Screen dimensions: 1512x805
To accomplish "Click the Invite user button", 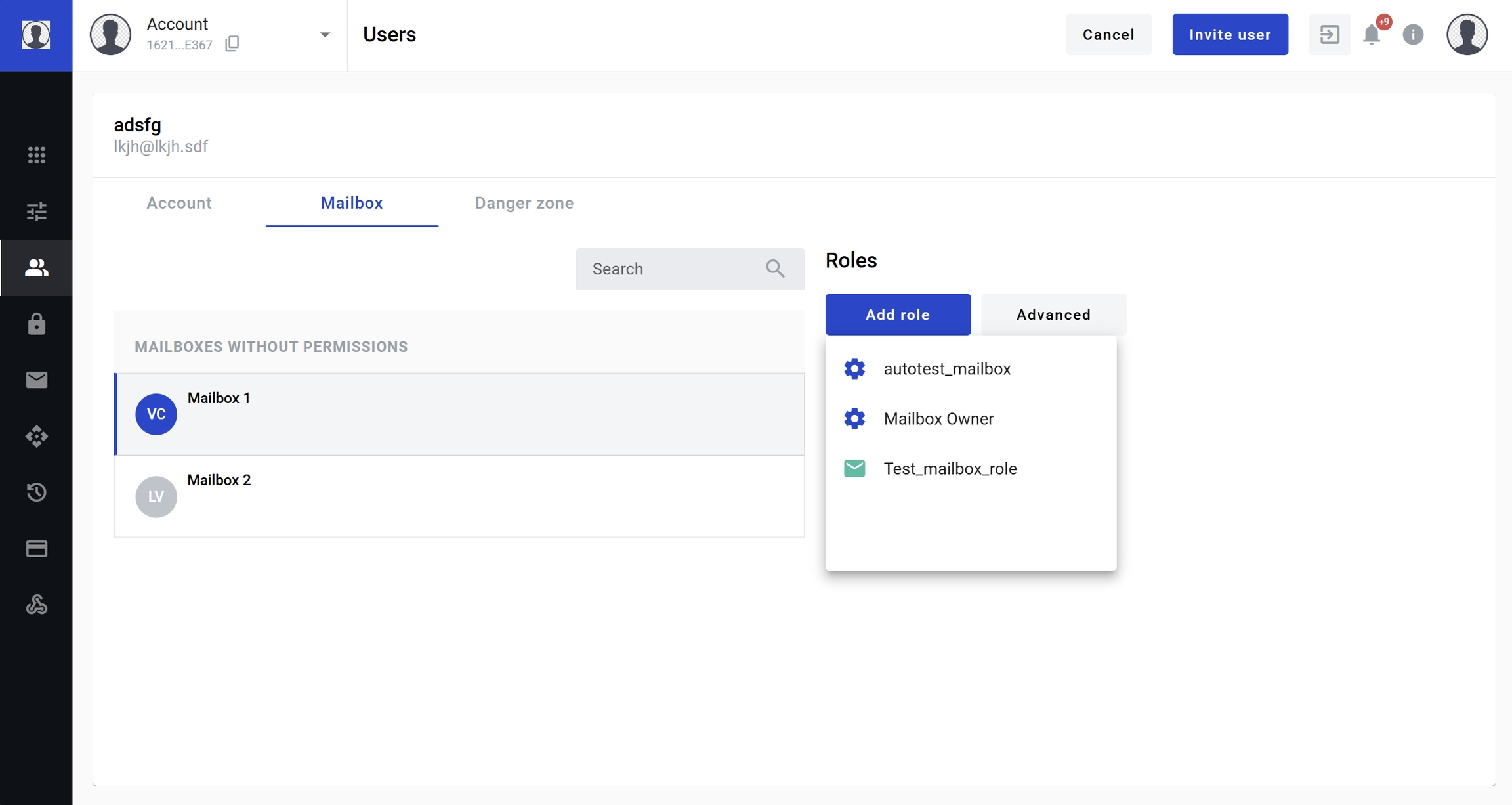I will click(x=1230, y=34).
